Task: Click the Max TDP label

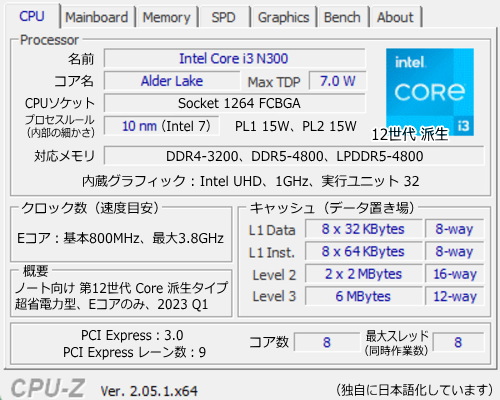Action: [274, 82]
